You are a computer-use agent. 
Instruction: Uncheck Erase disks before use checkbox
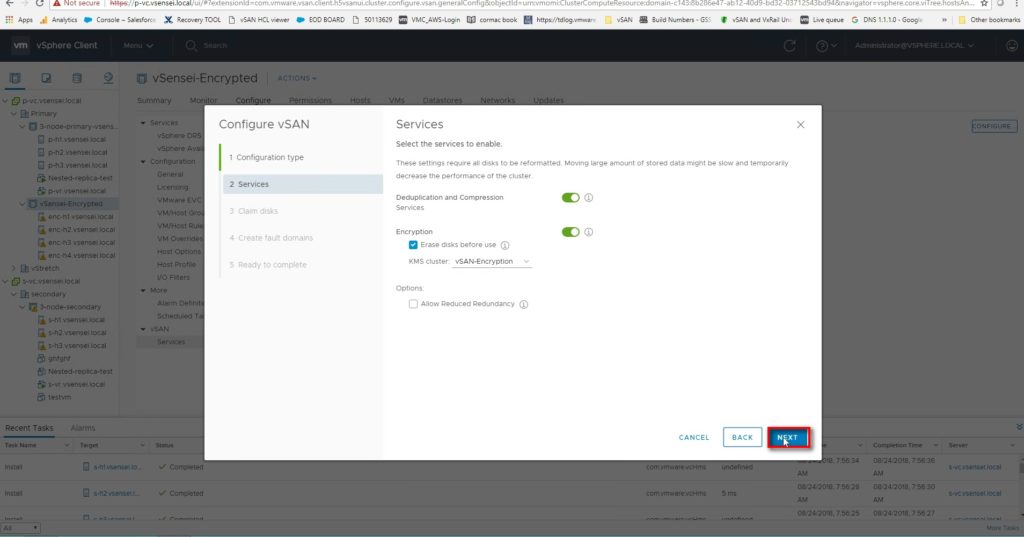pos(413,245)
